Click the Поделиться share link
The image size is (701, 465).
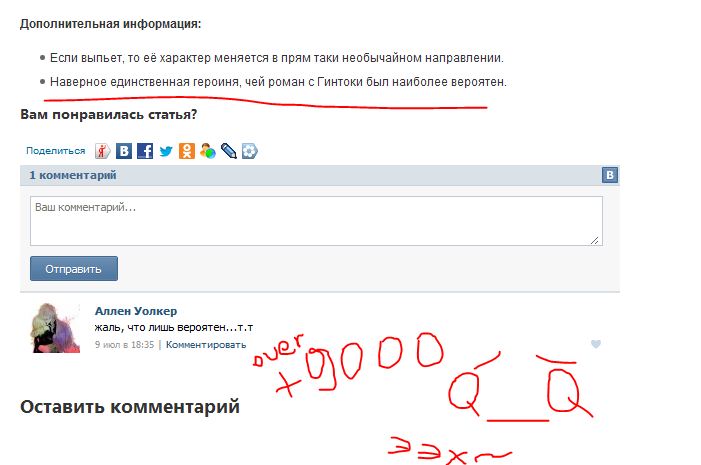(55, 151)
